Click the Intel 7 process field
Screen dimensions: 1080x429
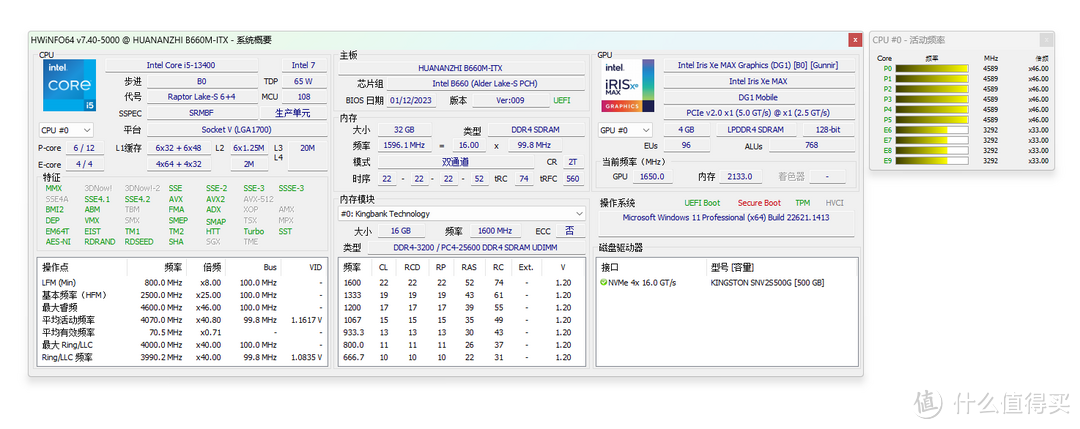[x=304, y=65]
